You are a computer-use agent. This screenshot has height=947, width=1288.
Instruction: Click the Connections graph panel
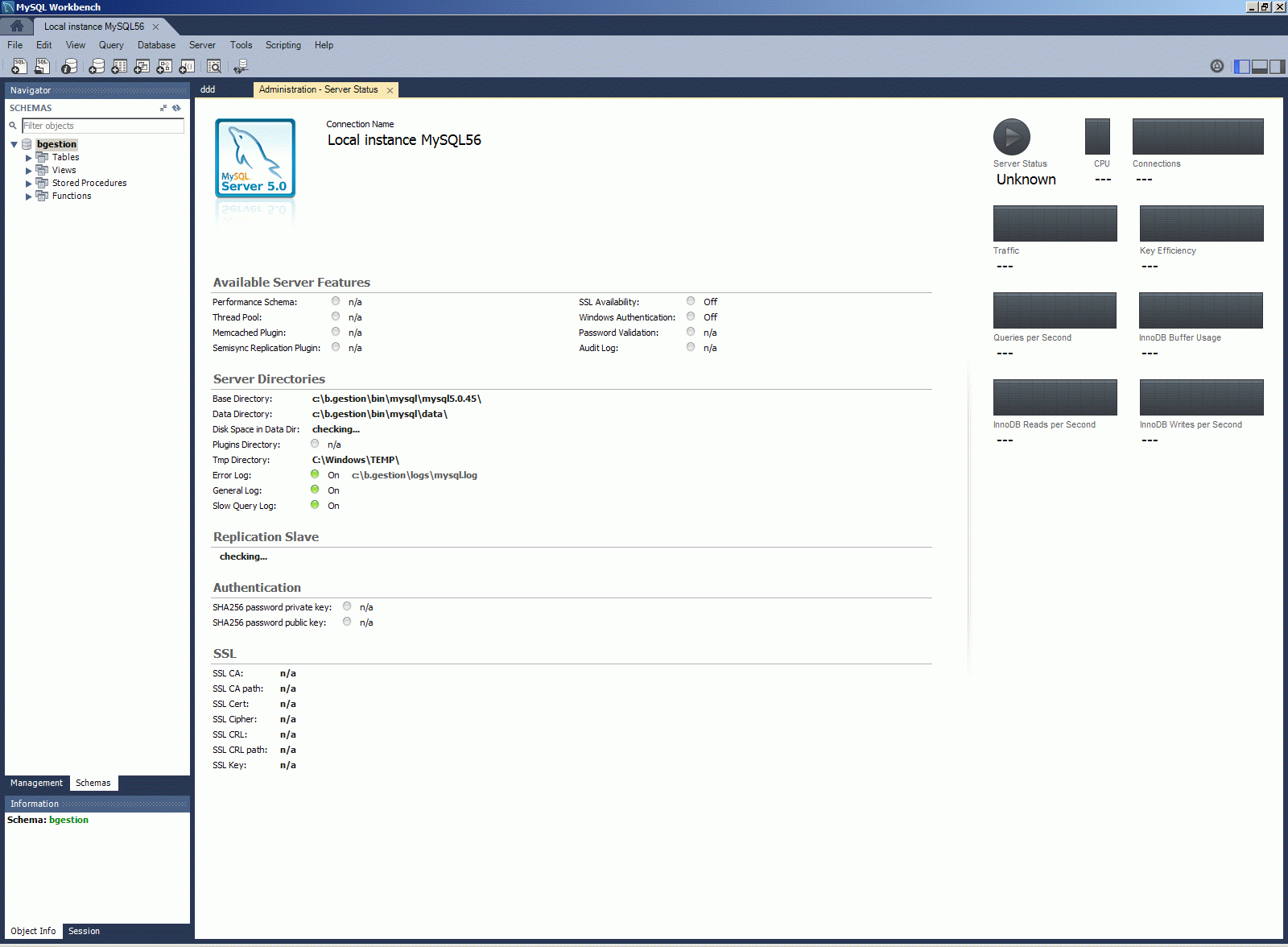tap(1198, 136)
